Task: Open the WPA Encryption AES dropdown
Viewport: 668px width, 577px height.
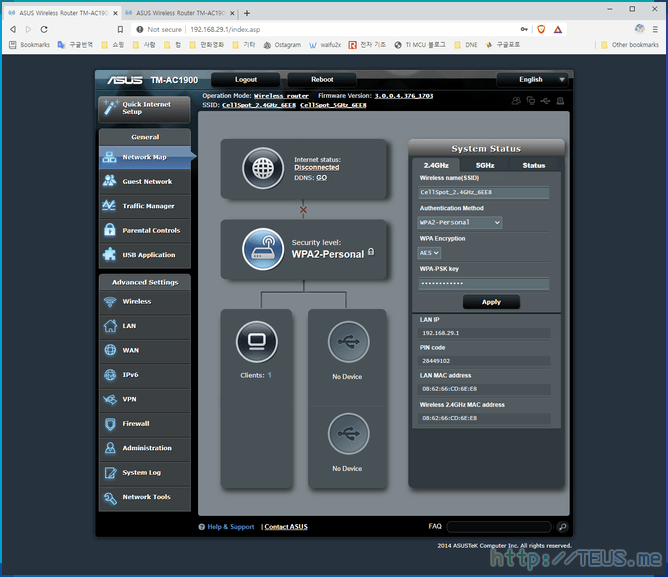Action: 429,253
